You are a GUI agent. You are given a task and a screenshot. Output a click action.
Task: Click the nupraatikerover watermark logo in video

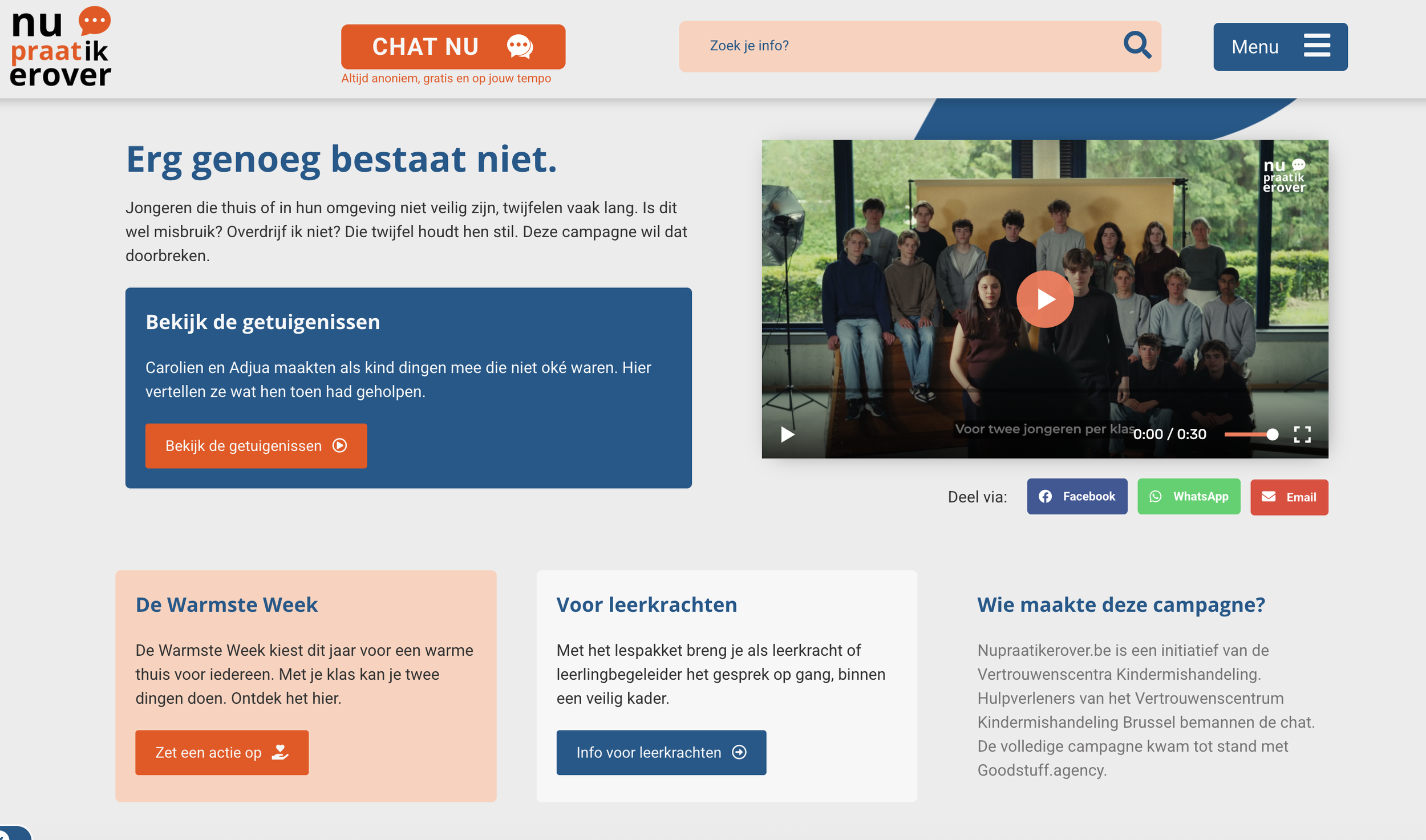point(1284,176)
